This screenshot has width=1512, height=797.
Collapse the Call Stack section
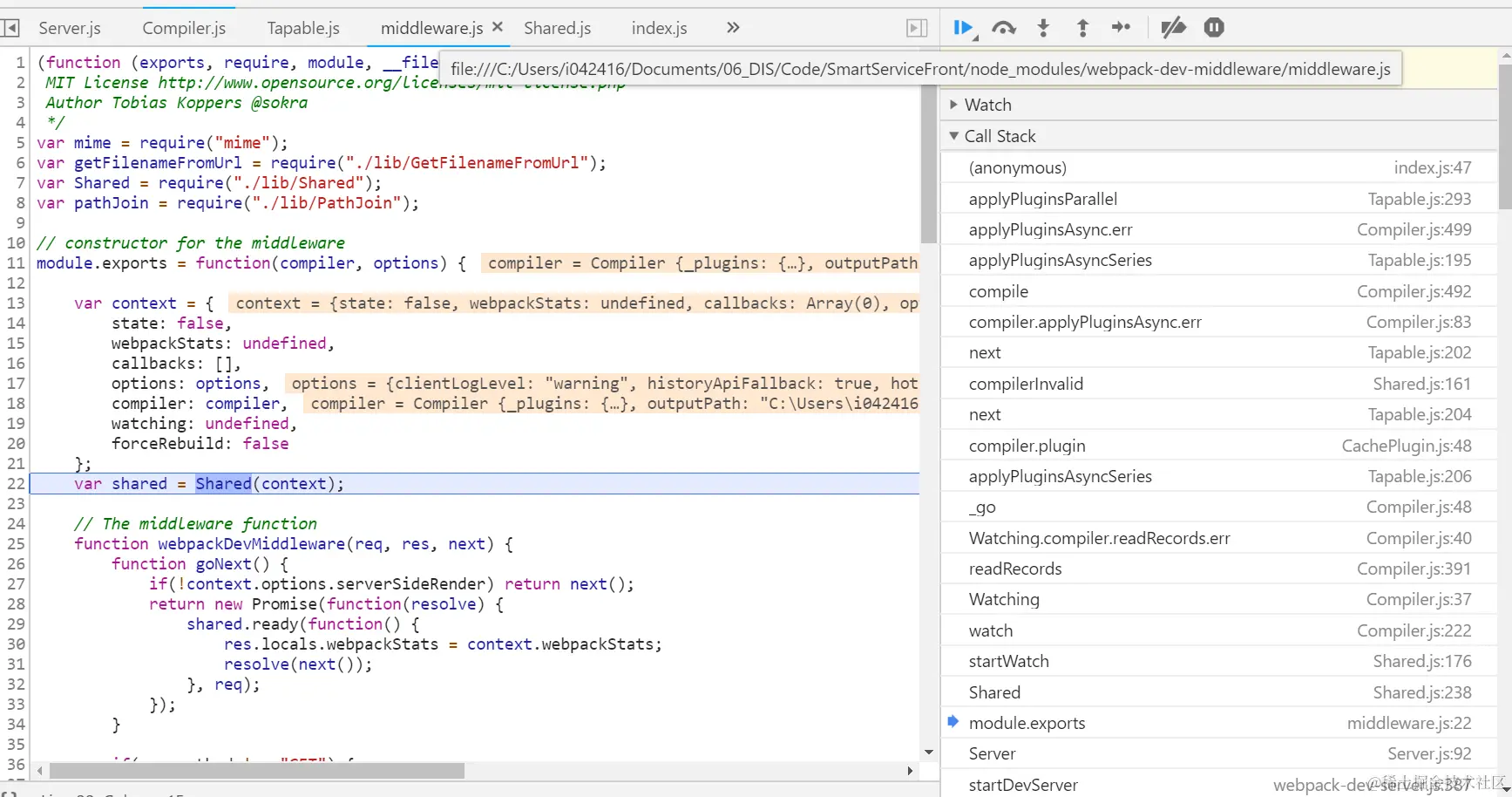point(1219,136)
